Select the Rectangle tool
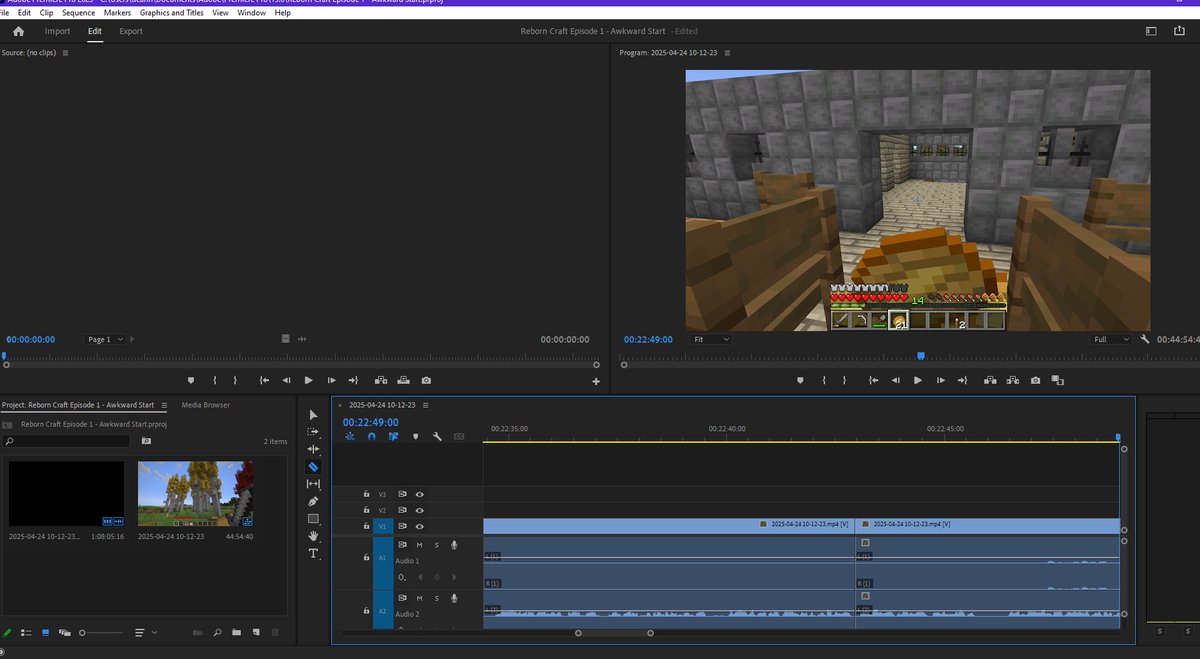The image size is (1200, 659). point(313,519)
